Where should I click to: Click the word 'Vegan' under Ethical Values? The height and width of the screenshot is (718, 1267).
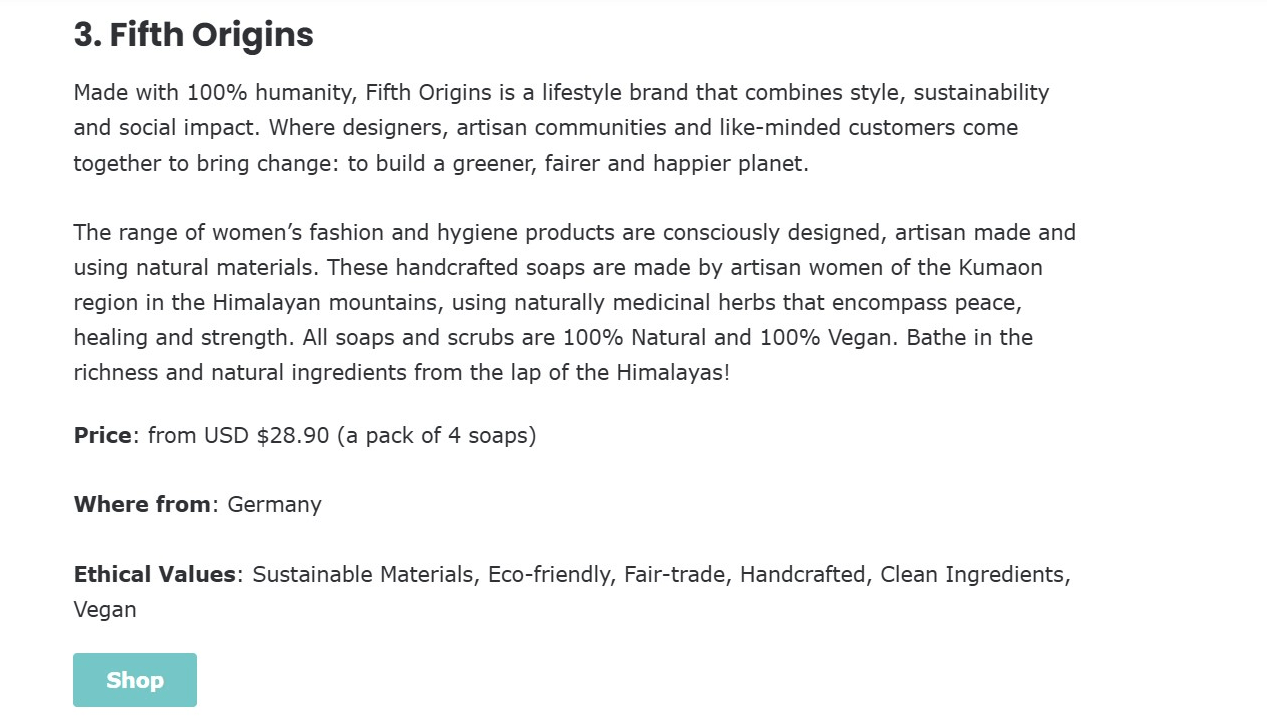[105, 610]
